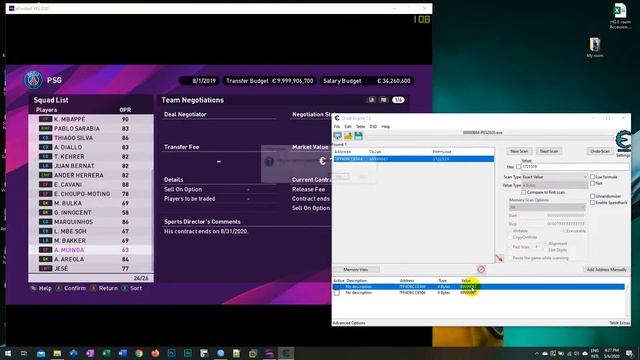Image resolution: width=640 pixels, height=360 pixels.
Task: Click the LB tab in Team Negotiations
Action: (x=371, y=100)
